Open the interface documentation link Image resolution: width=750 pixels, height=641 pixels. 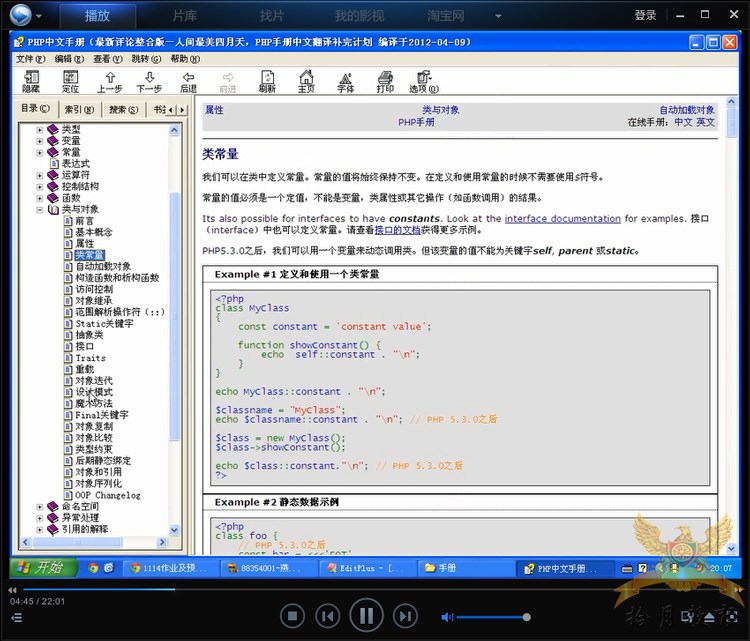562,218
